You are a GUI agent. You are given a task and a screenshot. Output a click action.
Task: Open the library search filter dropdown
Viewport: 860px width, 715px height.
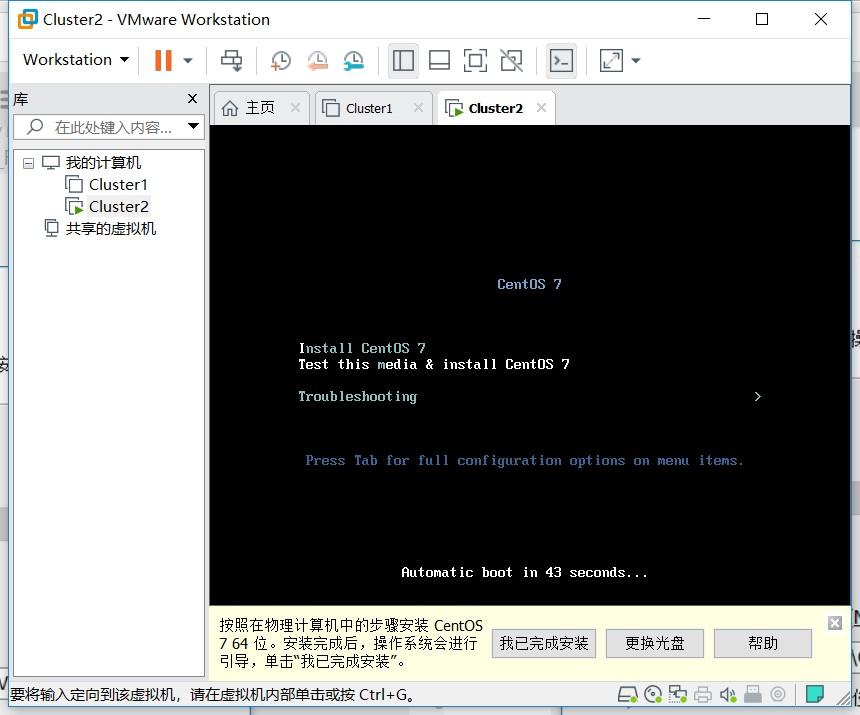click(193, 127)
